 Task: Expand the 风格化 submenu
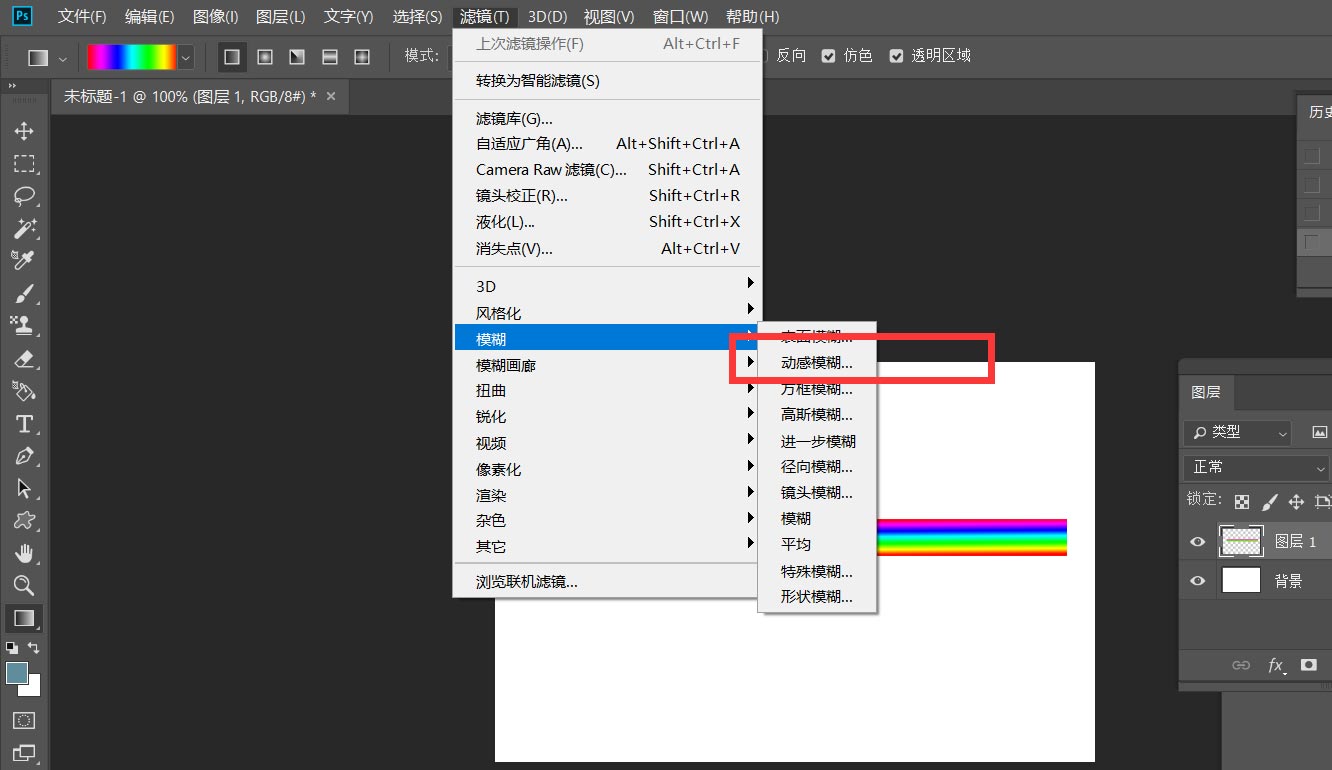coord(607,313)
